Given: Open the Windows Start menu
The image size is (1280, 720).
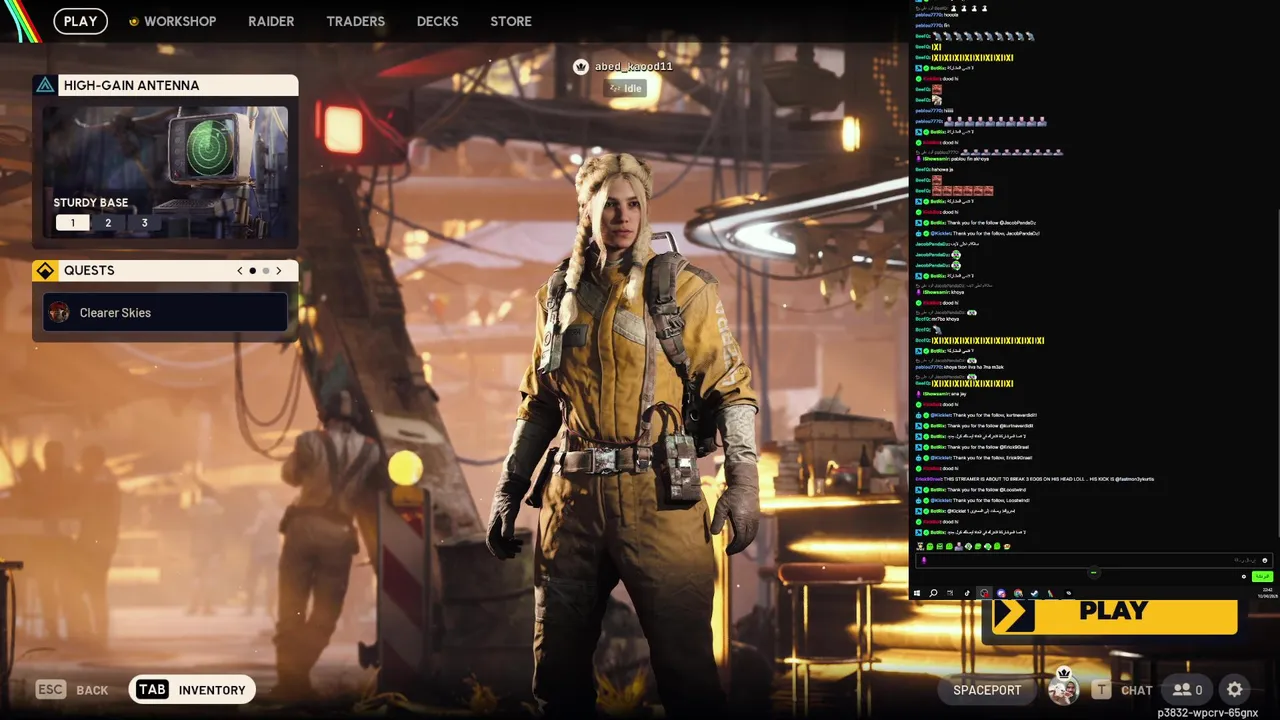Looking at the screenshot, I should click(x=916, y=593).
